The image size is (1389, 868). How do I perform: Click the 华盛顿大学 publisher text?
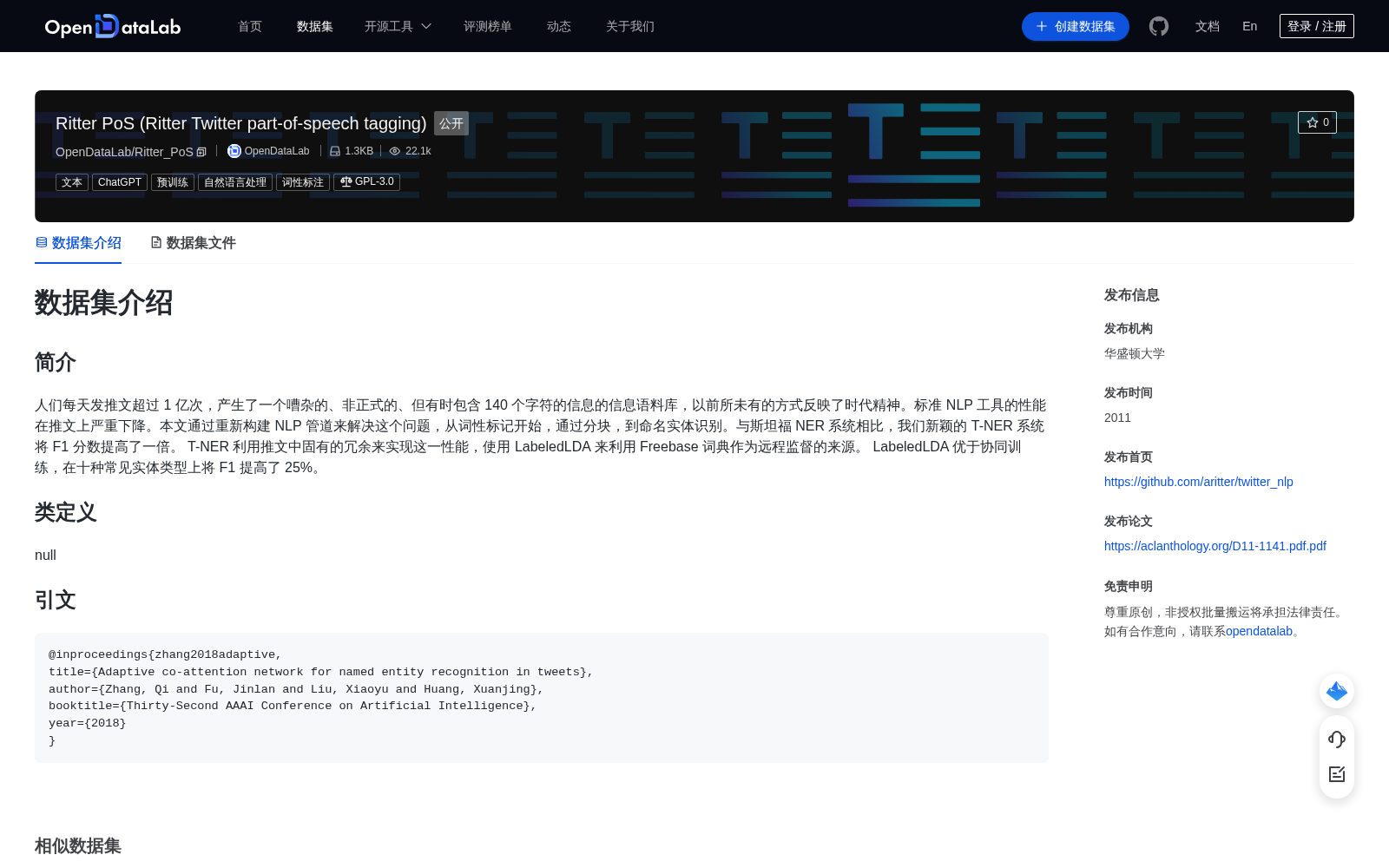point(1135,353)
